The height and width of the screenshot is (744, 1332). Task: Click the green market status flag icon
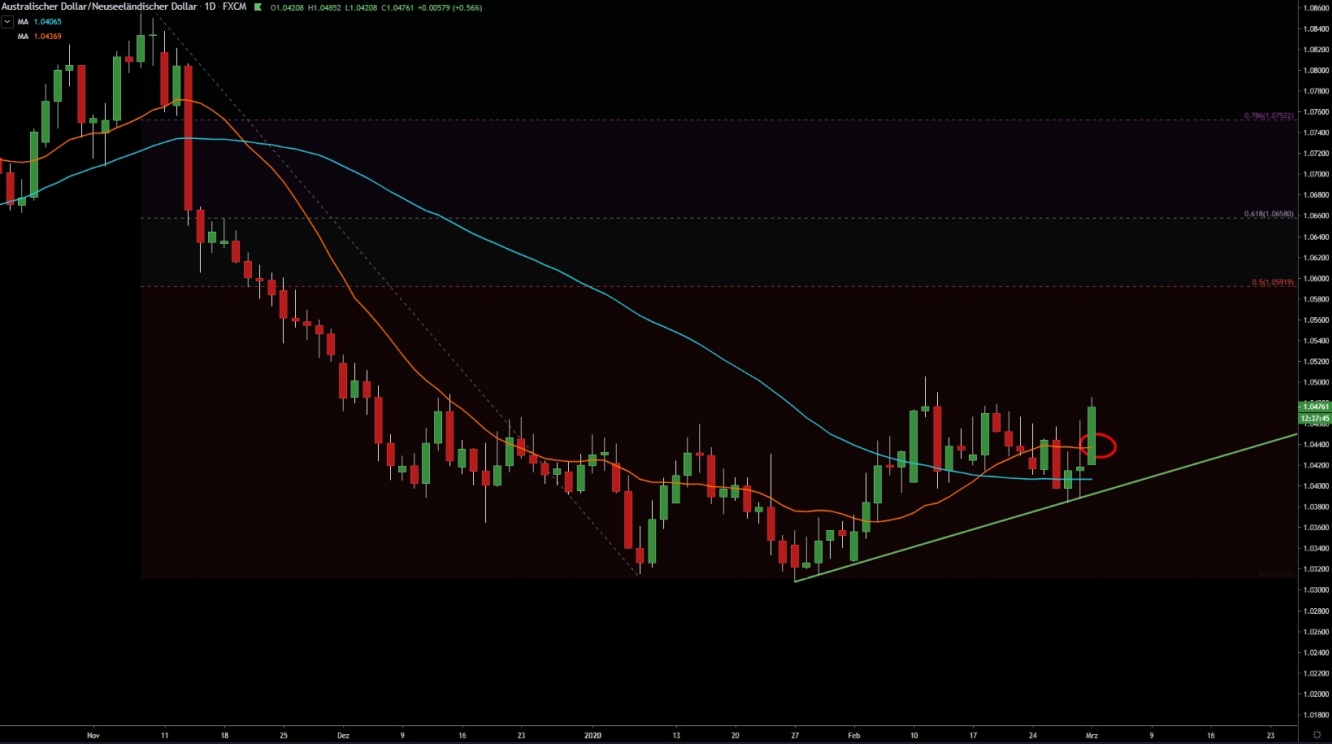coord(259,7)
